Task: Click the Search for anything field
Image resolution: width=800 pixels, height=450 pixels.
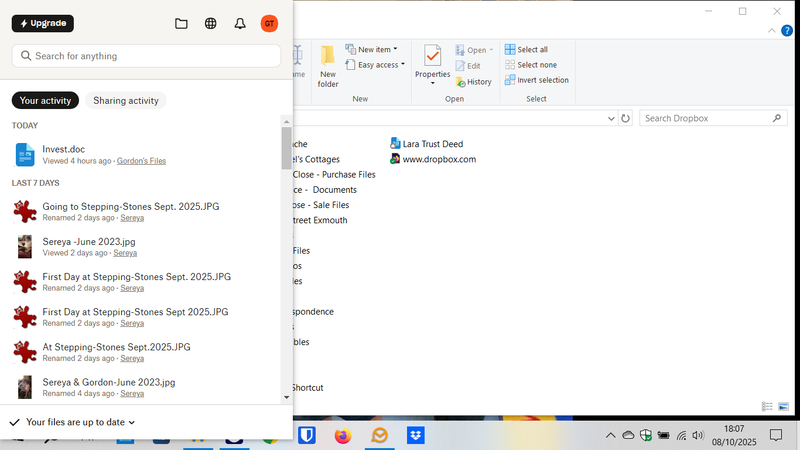Action: pyautogui.click(x=146, y=56)
